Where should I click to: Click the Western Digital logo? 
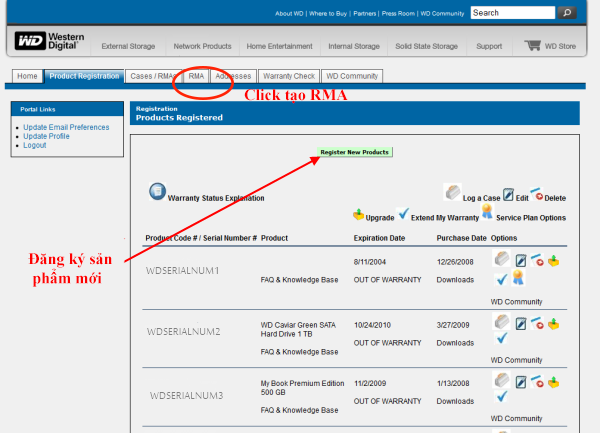click(x=49, y=41)
